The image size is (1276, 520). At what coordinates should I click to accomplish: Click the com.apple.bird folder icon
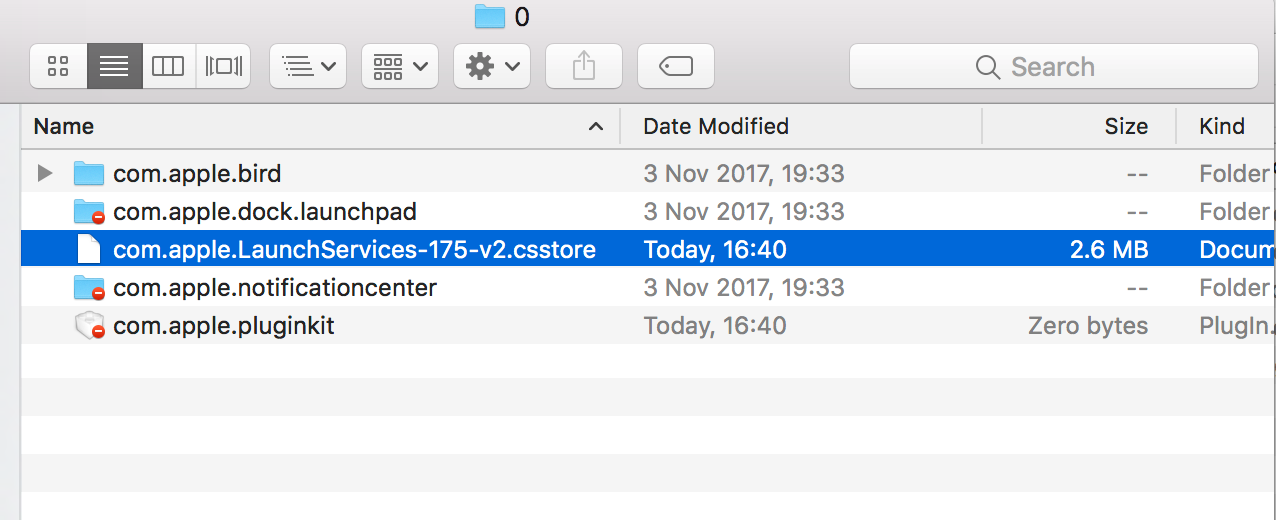point(89,174)
